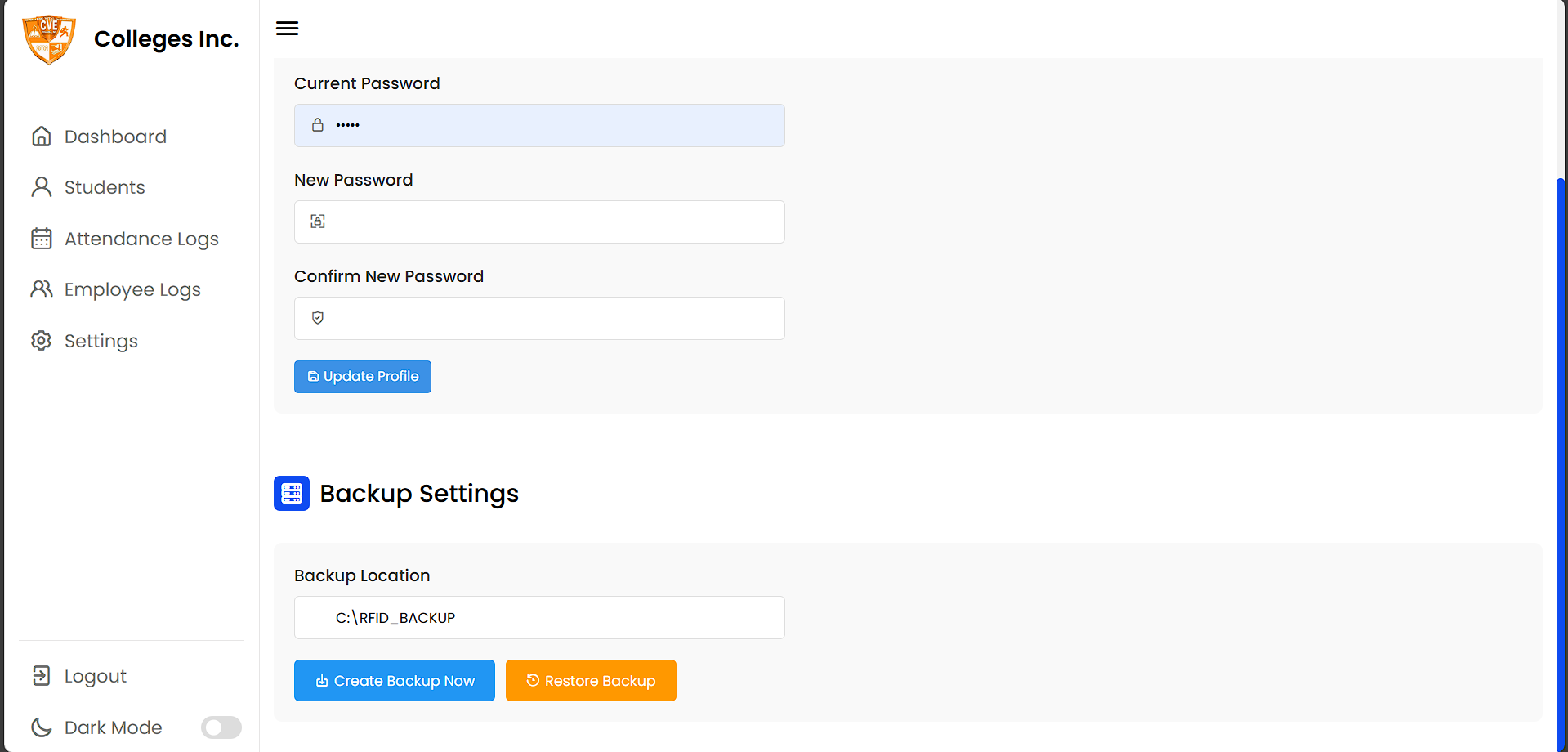The width and height of the screenshot is (1568, 752).
Task: Click the Colleges Inc. logo badge
Action: point(49,38)
